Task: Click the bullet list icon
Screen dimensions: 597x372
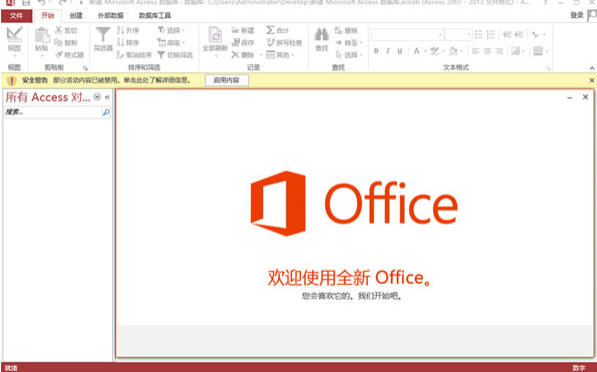Action: [479, 35]
